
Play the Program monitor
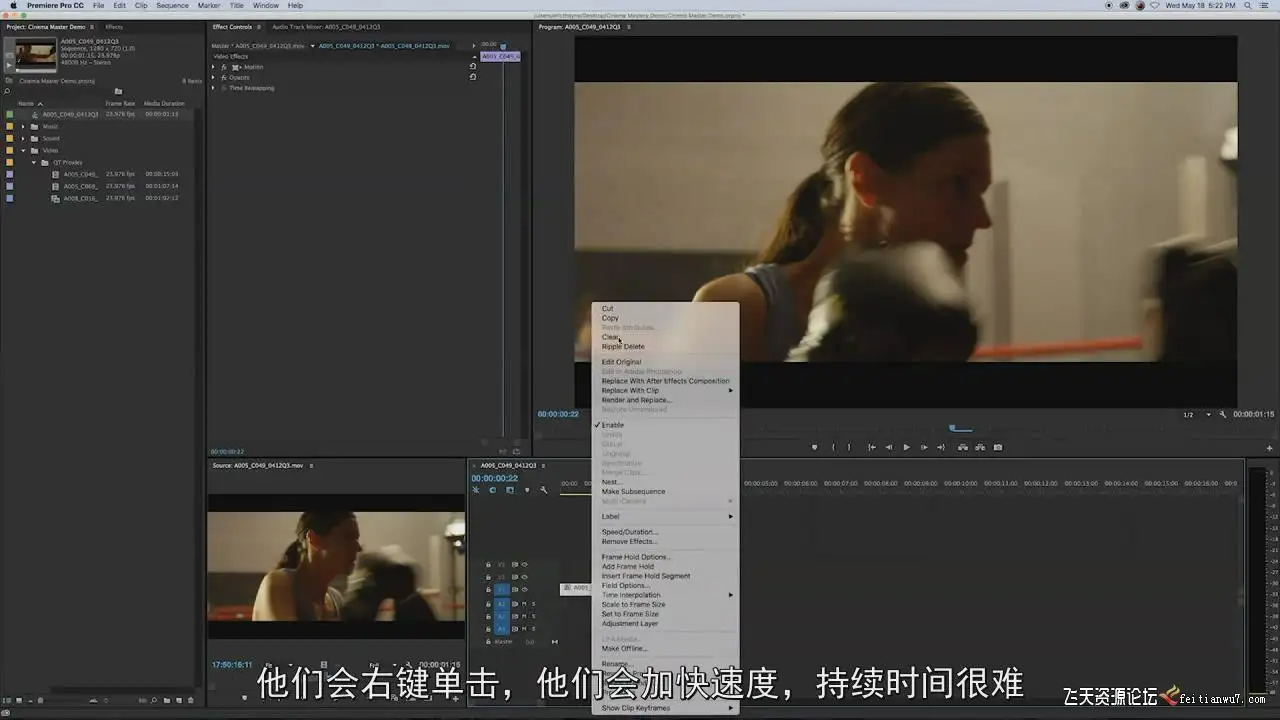[906, 447]
